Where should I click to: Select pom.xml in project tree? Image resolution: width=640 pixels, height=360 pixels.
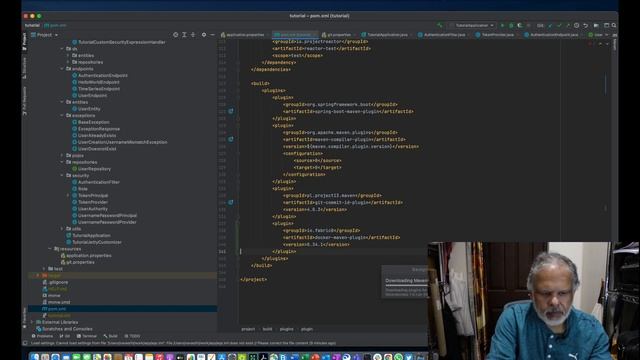57,309
